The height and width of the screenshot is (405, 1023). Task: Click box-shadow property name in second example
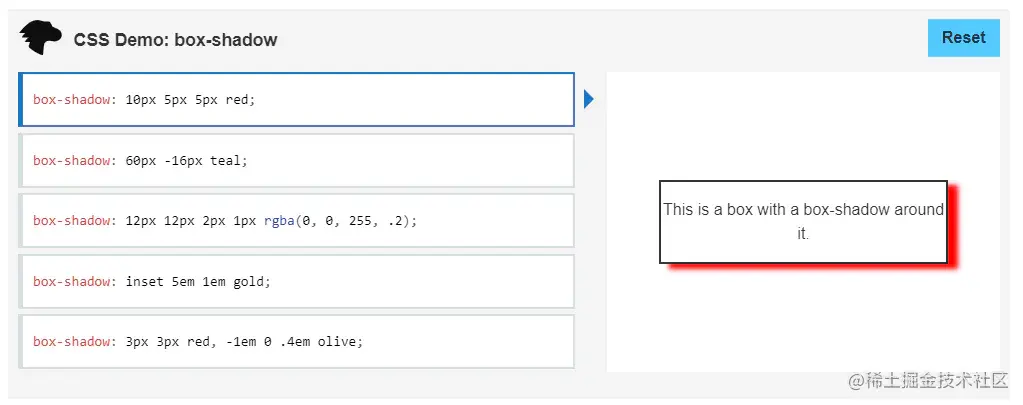(72, 160)
